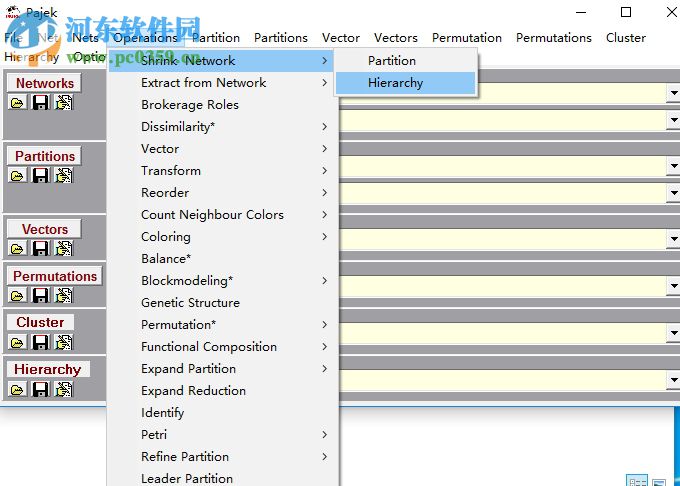Open second Networks dropdown arrow
The width and height of the screenshot is (680, 486).
coord(673,120)
